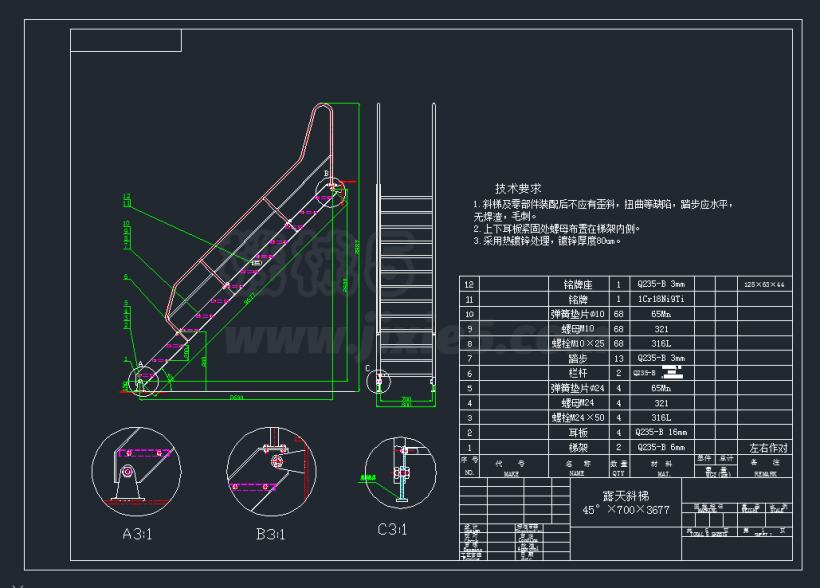Click the B3:1 detail label

pyautogui.click(x=270, y=534)
